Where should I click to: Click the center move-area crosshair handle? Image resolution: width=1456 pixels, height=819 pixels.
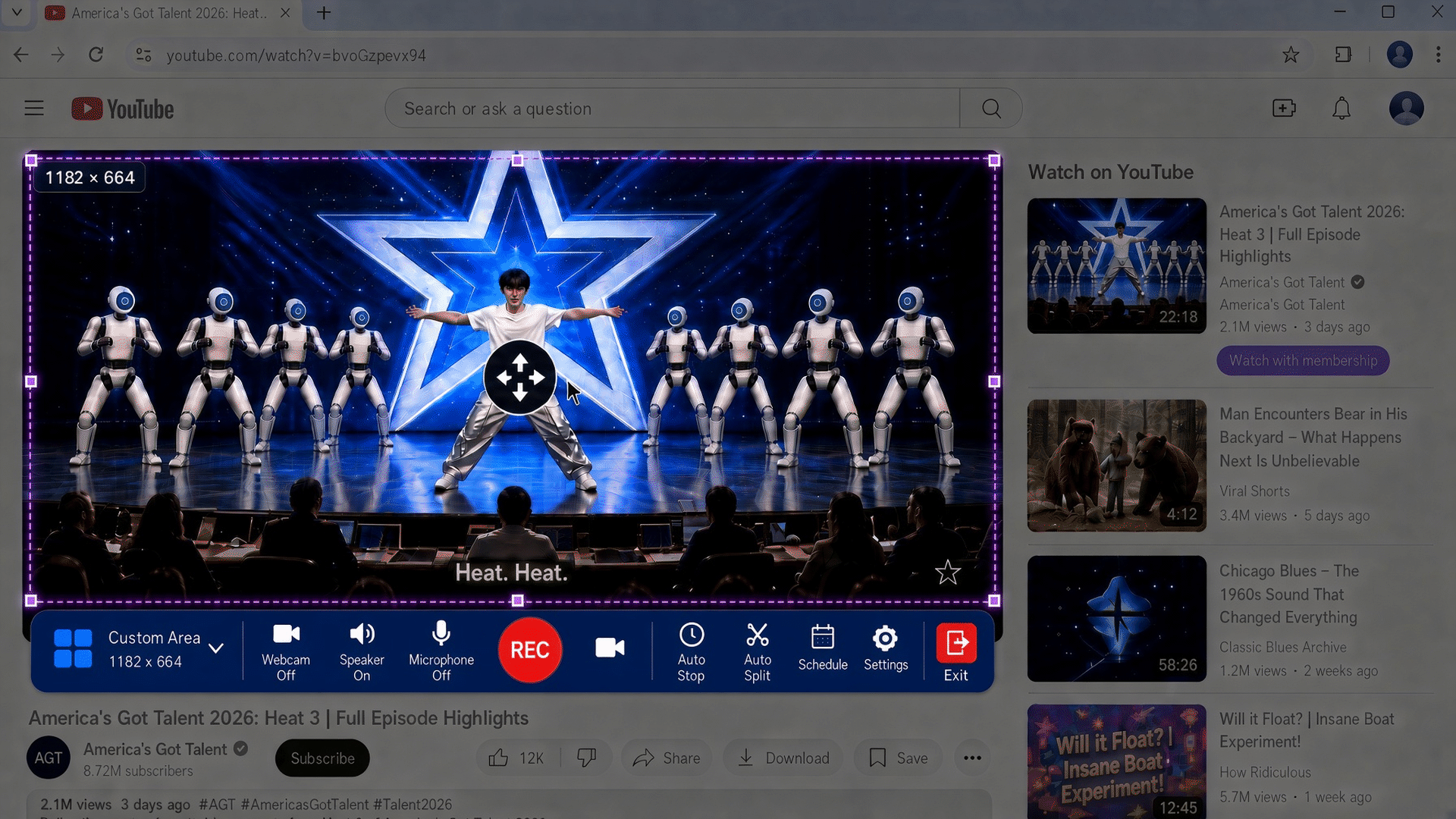point(519,377)
